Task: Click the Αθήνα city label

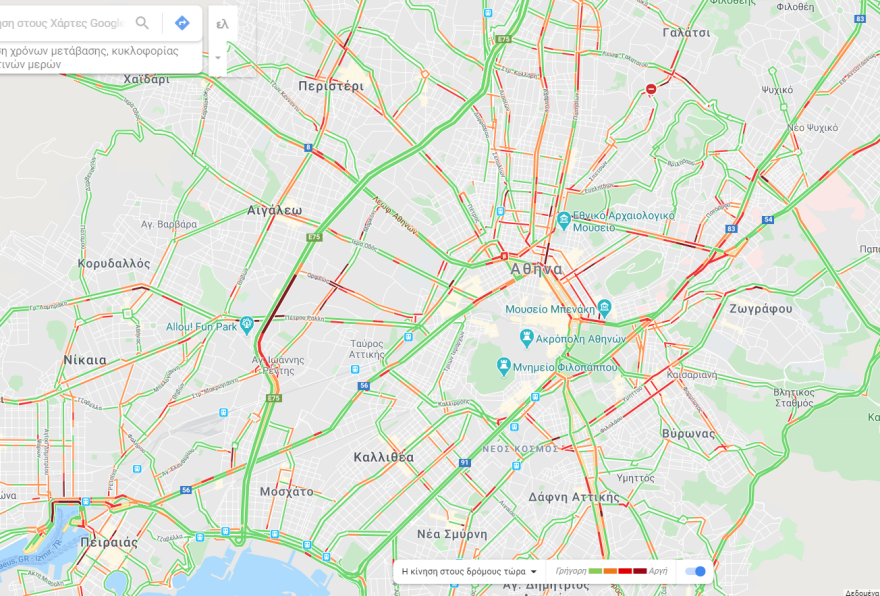Action: pyautogui.click(x=537, y=269)
